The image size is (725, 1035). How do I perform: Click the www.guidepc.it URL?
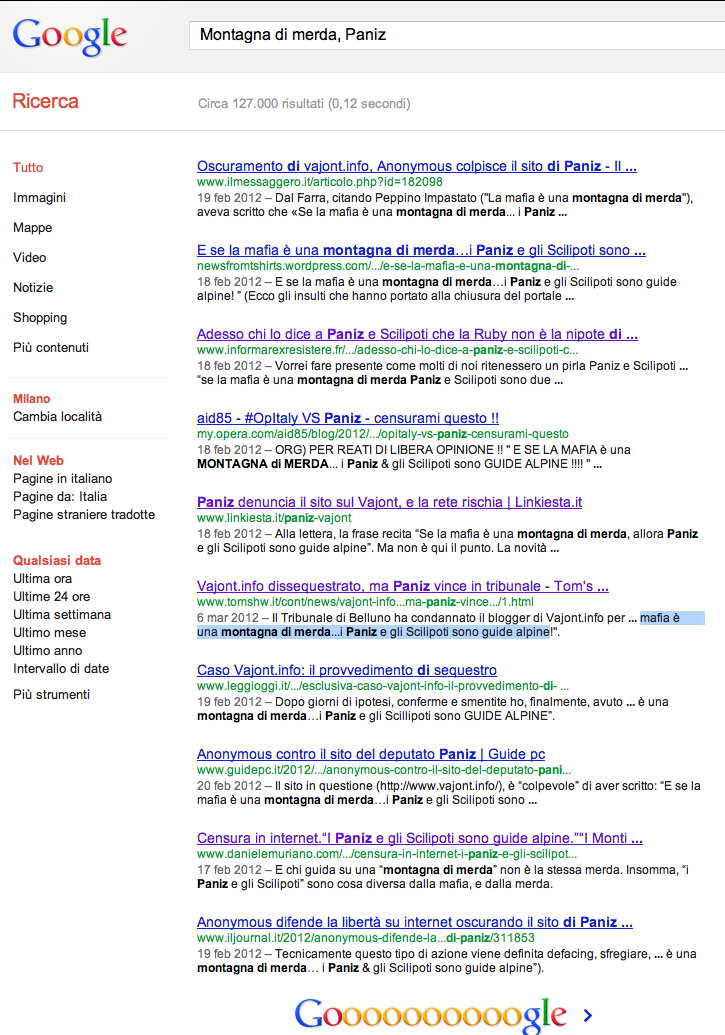tap(384, 770)
